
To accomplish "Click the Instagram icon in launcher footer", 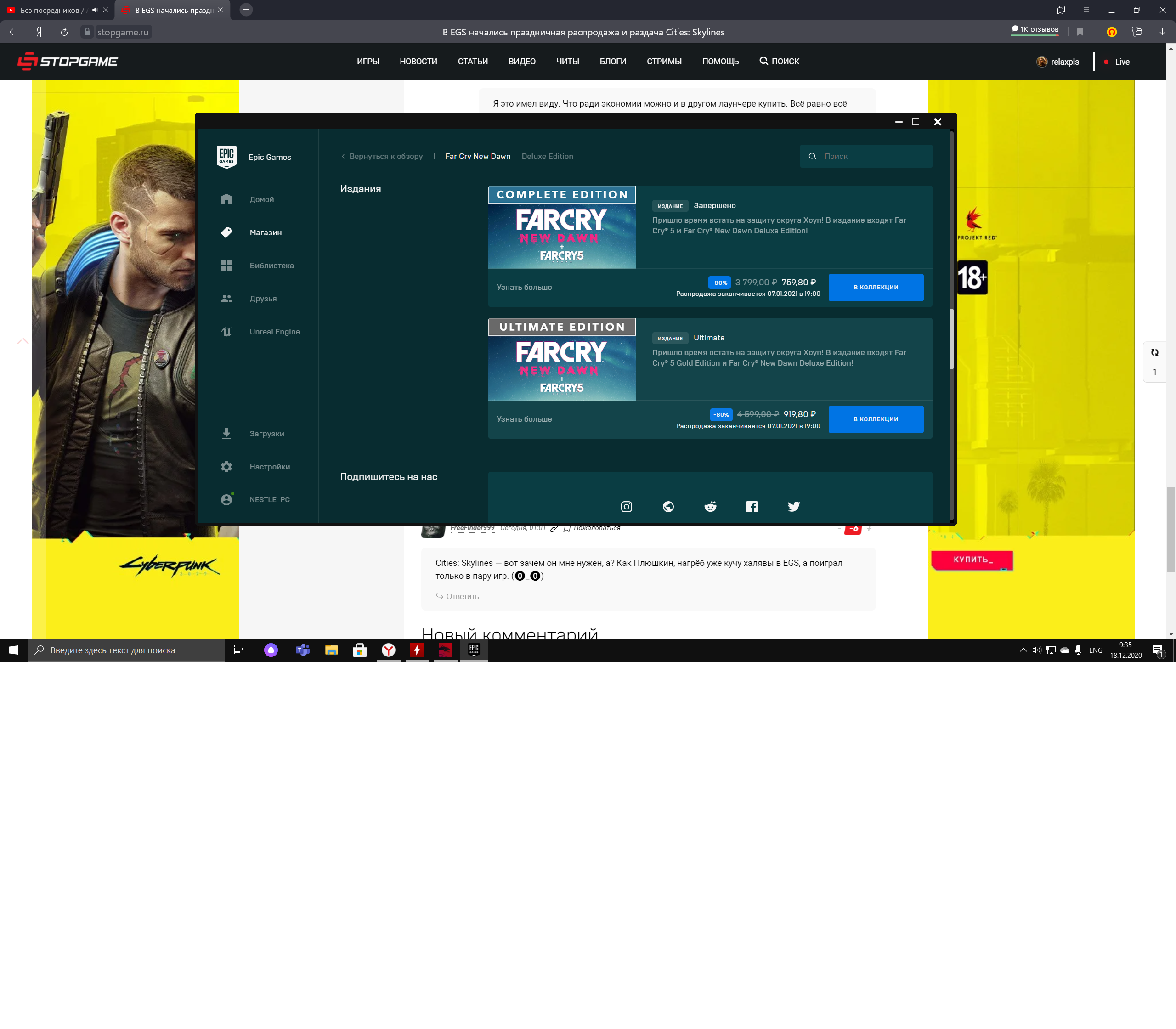I will tap(627, 506).
